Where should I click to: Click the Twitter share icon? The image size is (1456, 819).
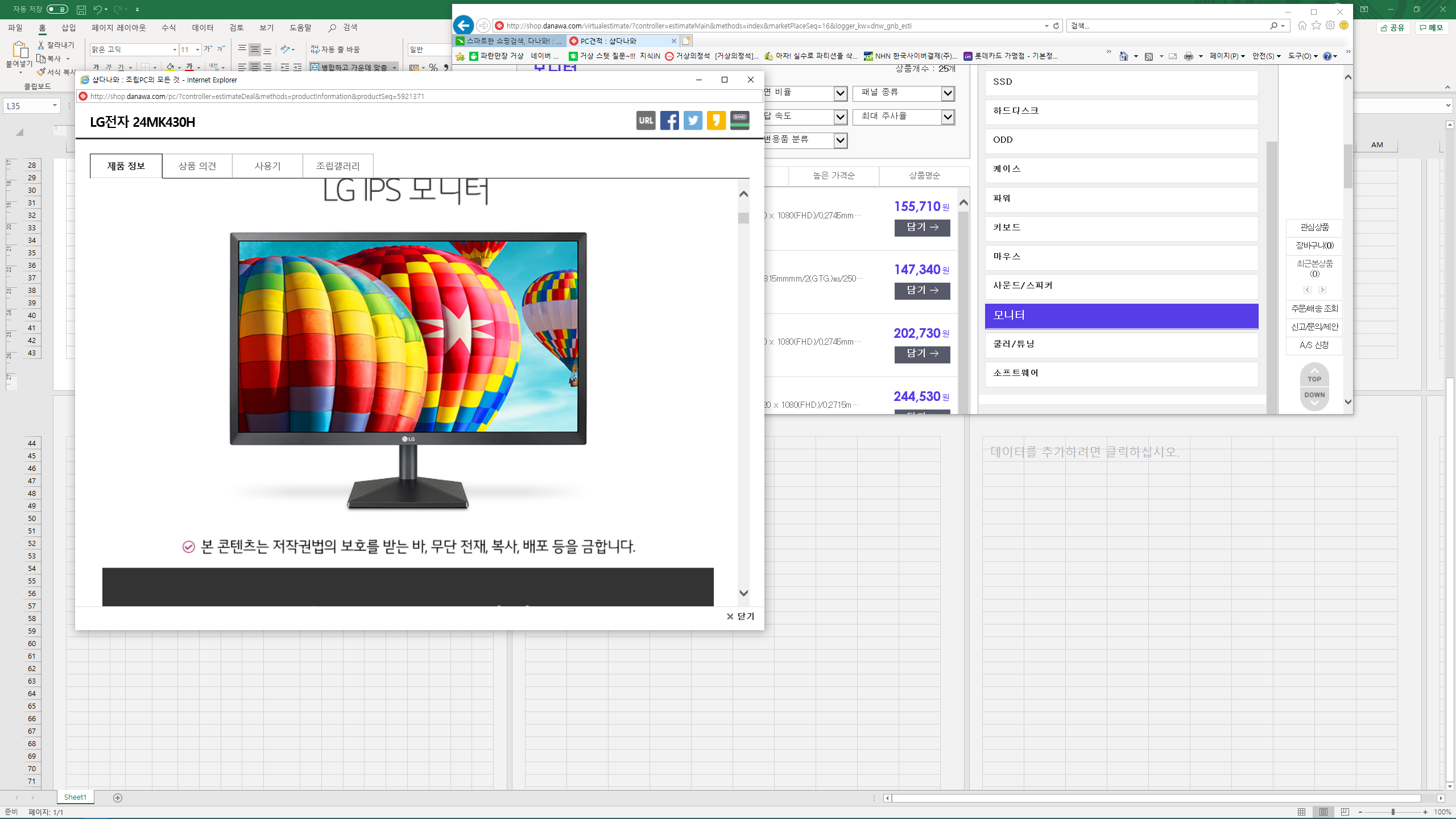click(693, 121)
